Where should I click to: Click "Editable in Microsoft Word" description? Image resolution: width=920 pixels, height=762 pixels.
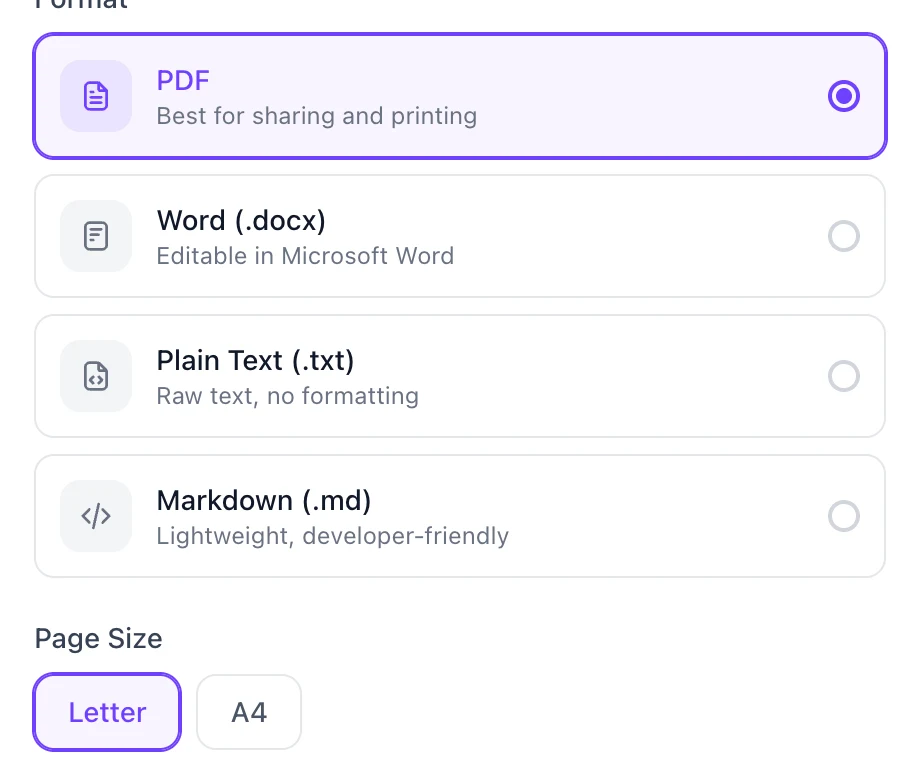coord(305,256)
